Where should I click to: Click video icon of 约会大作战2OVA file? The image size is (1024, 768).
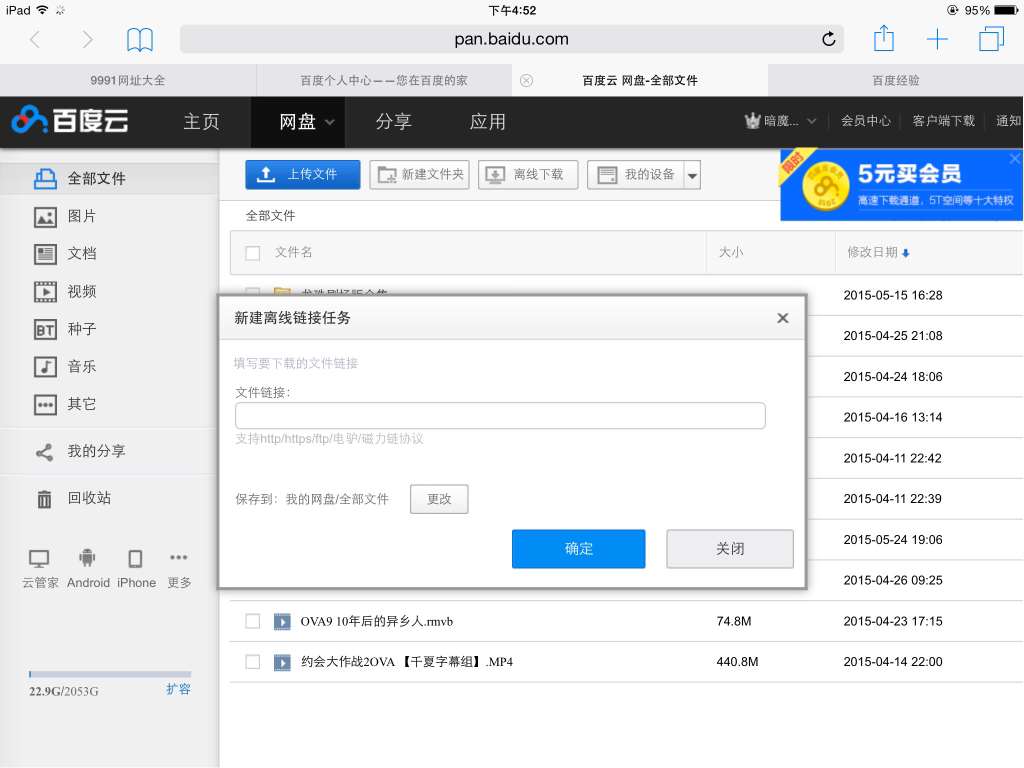pyautogui.click(x=282, y=662)
